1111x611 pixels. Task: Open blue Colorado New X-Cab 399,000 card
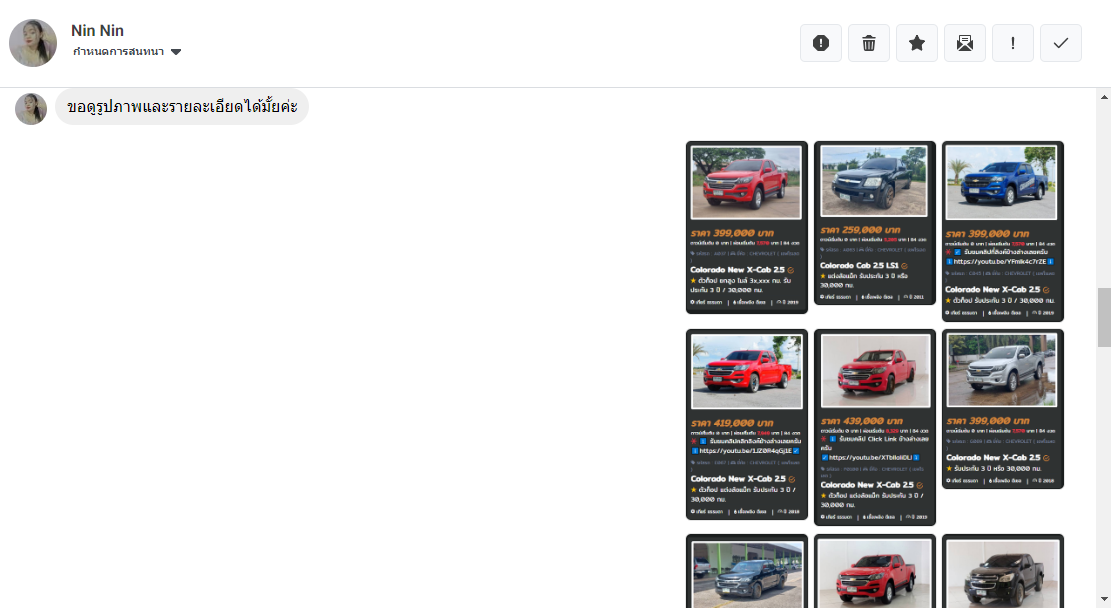point(1003,231)
